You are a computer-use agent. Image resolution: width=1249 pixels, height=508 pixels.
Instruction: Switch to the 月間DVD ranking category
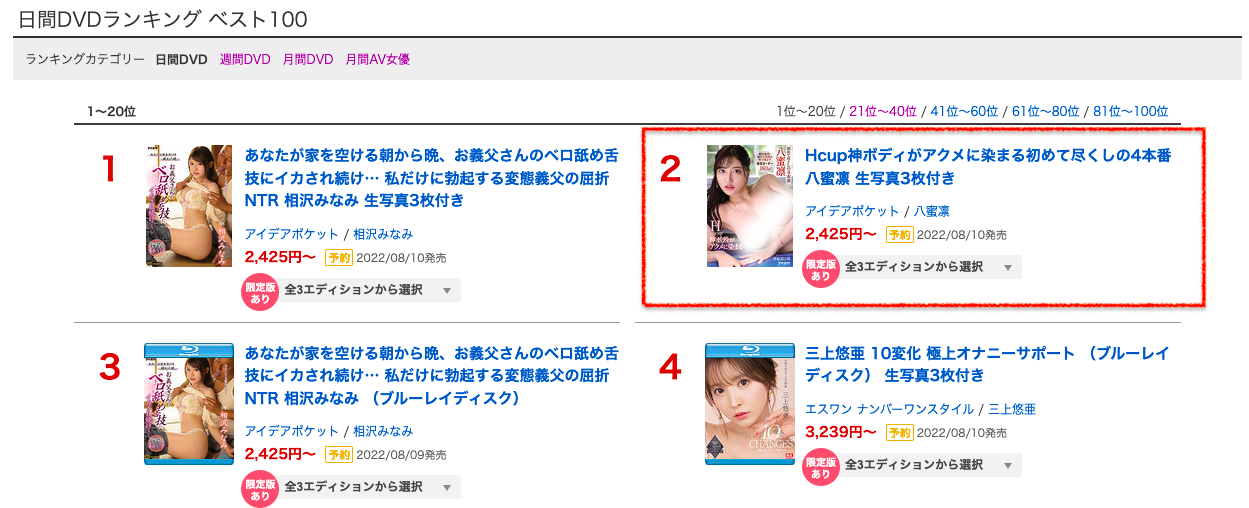pyautogui.click(x=308, y=59)
